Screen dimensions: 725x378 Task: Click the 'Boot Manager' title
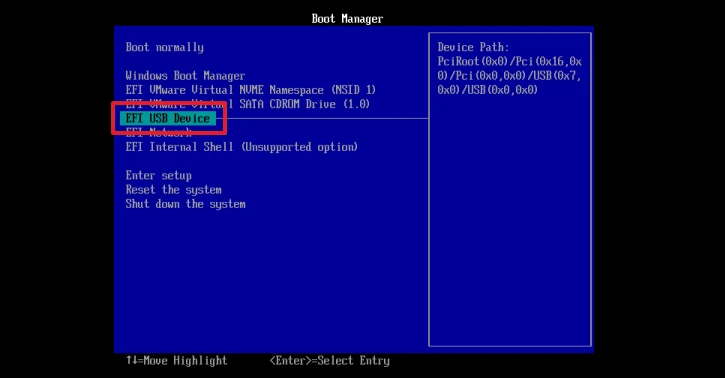point(347,19)
